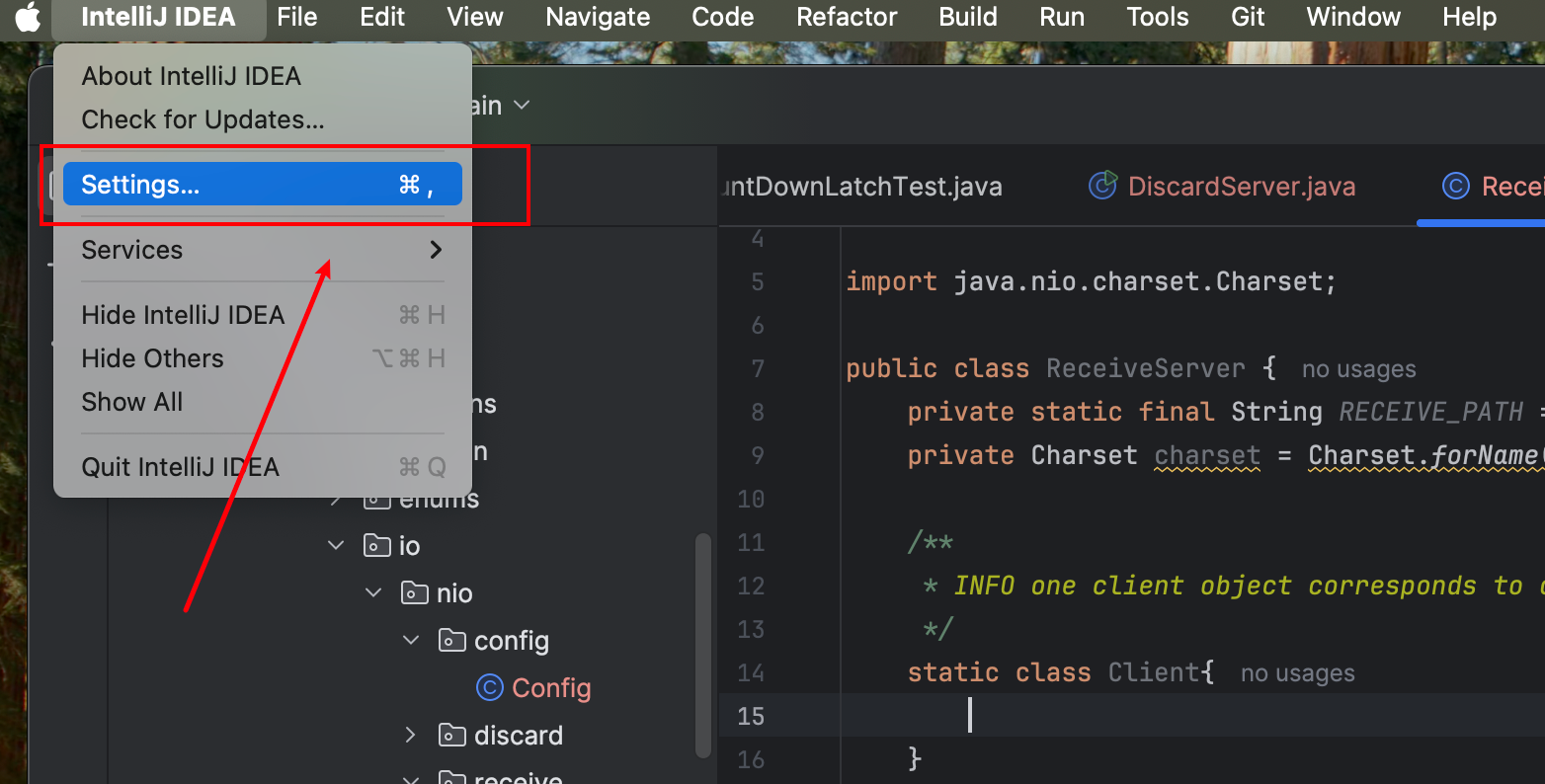Click the 'no usages' hint on ReceiveServer
The height and width of the screenshot is (784, 1545).
coord(1358,369)
